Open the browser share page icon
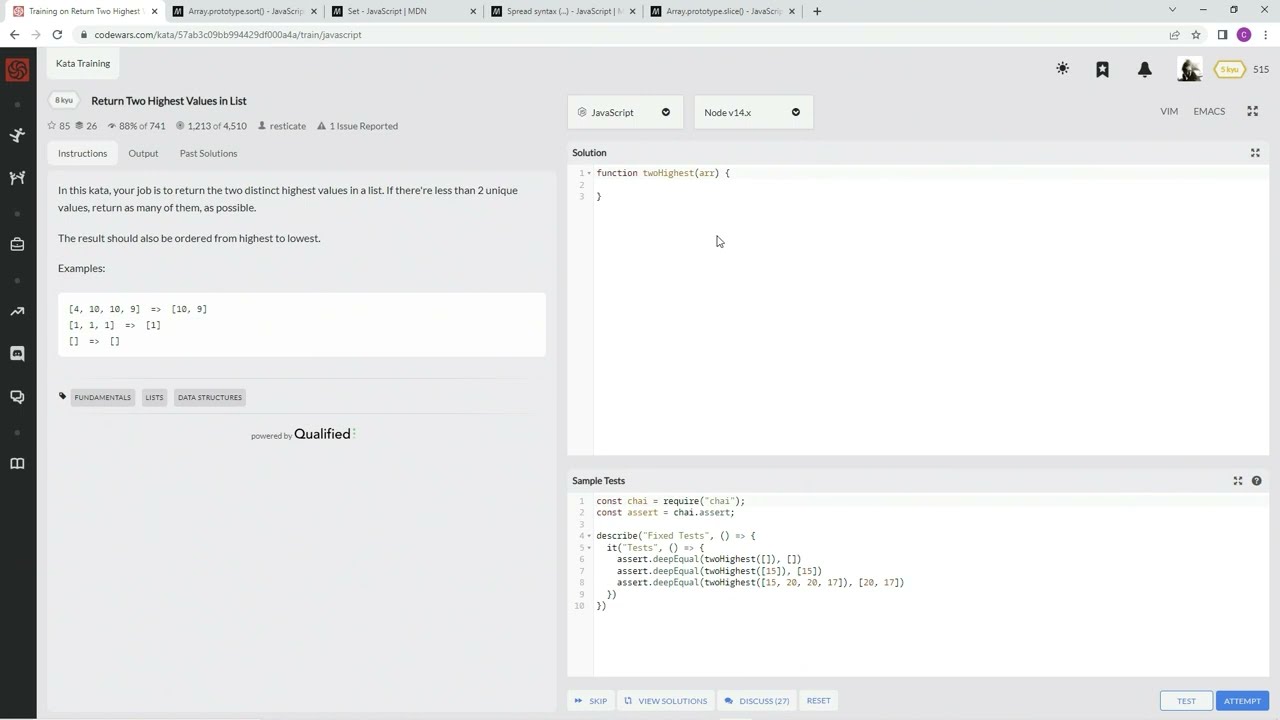1280x720 pixels. 1174,35
